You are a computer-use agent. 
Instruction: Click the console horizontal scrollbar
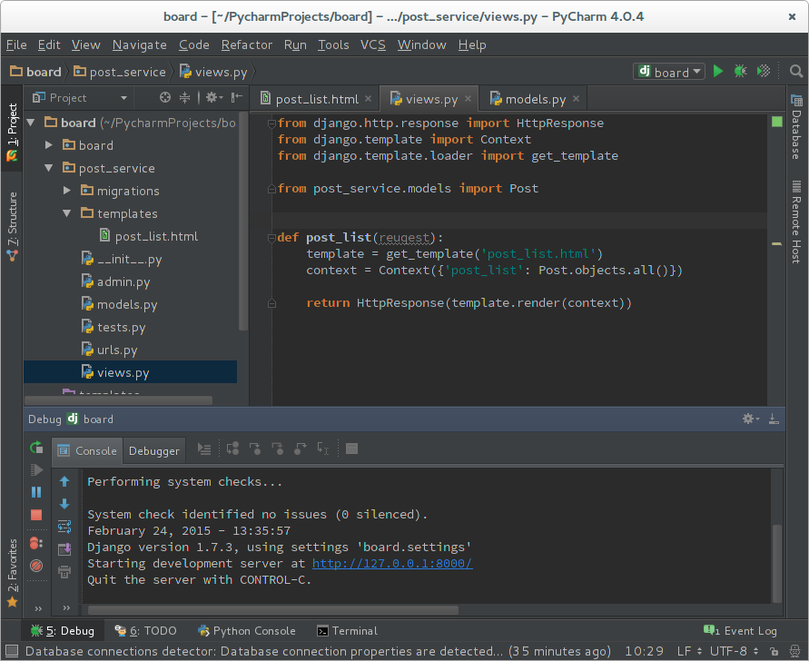[x=273, y=610]
